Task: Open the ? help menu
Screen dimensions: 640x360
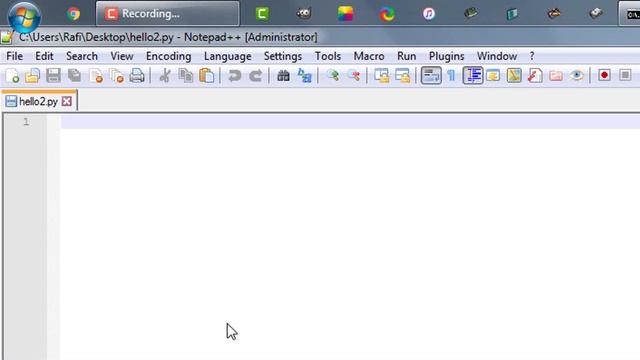Action: (532, 56)
